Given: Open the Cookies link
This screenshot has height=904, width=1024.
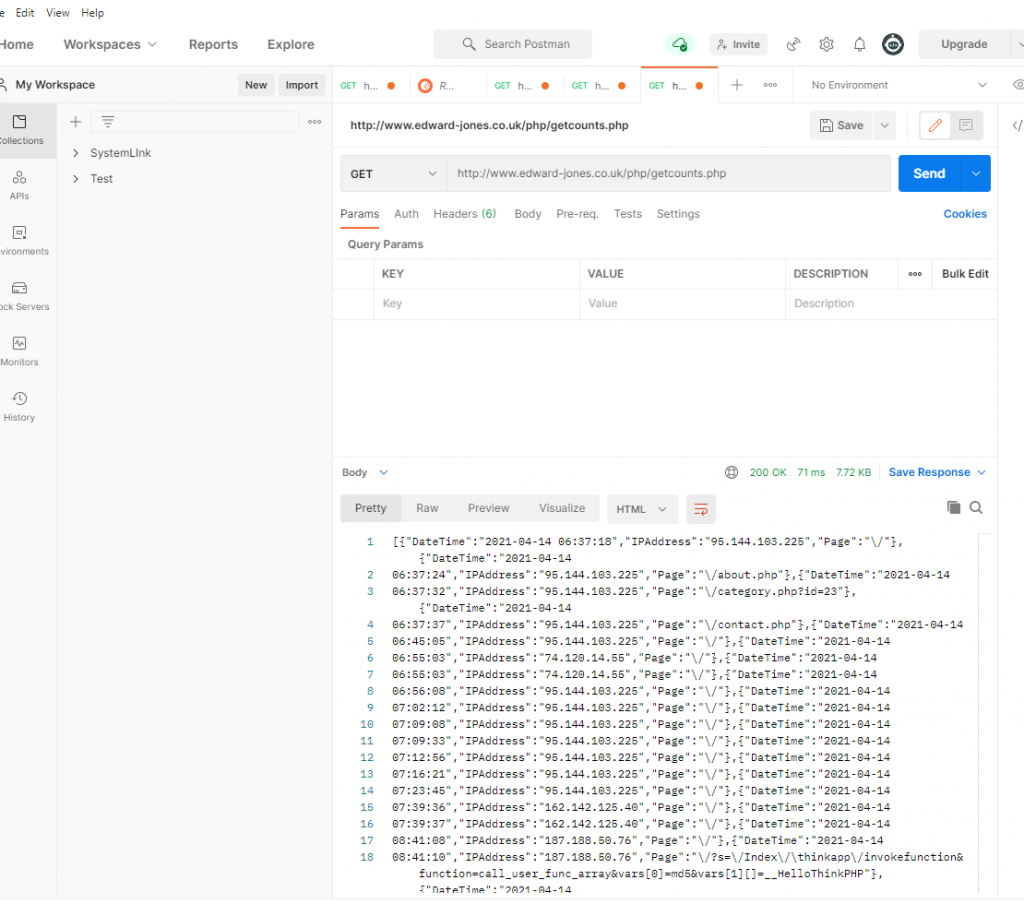Looking at the screenshot, I should 965,214.
